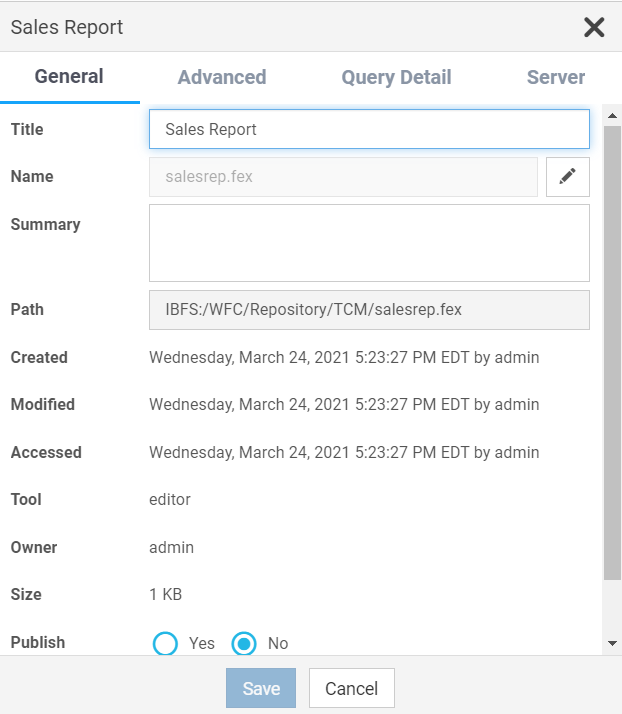Select No for the Publish option

244,643
